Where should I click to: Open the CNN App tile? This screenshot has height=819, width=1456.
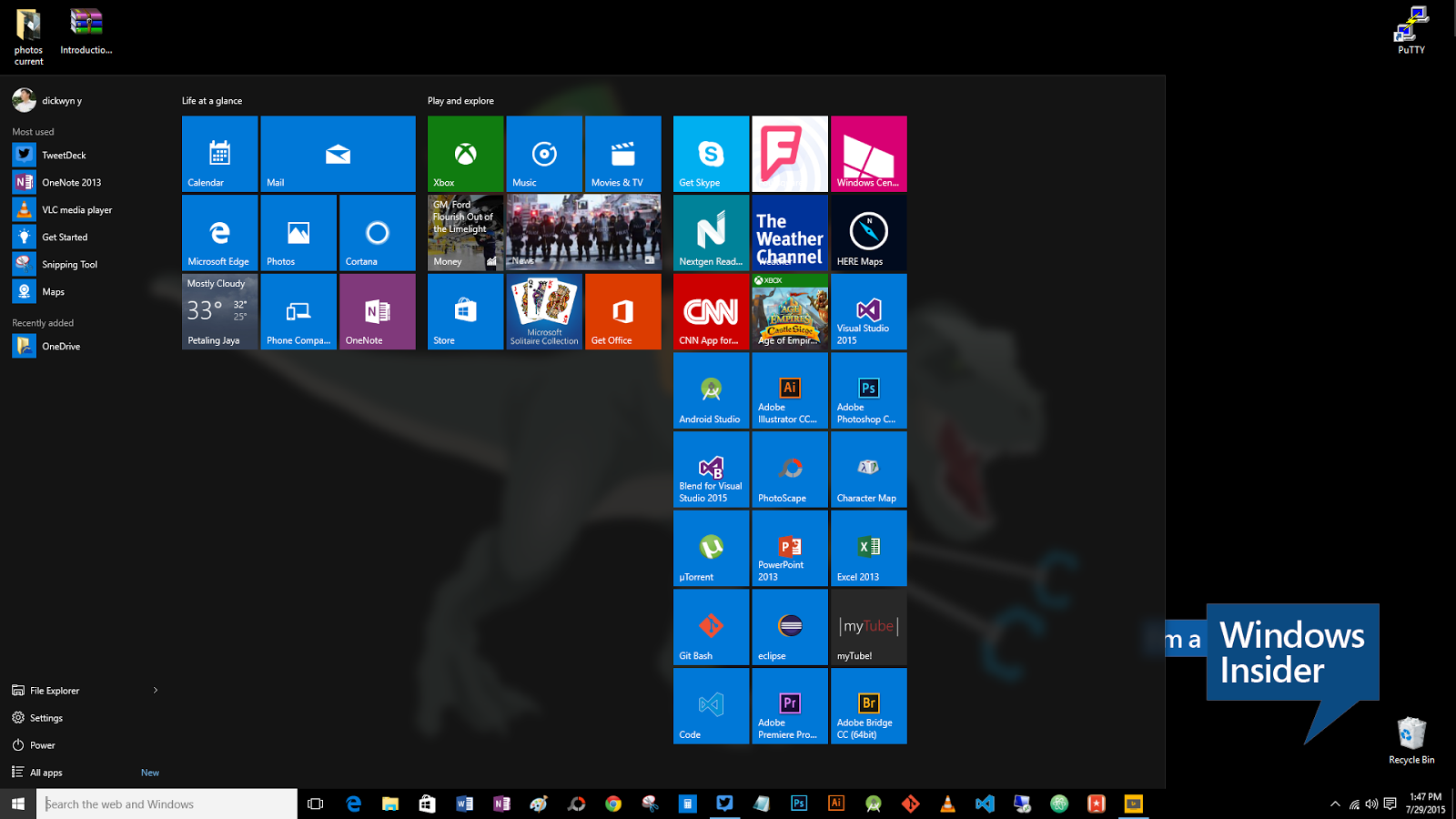[711, 312]
